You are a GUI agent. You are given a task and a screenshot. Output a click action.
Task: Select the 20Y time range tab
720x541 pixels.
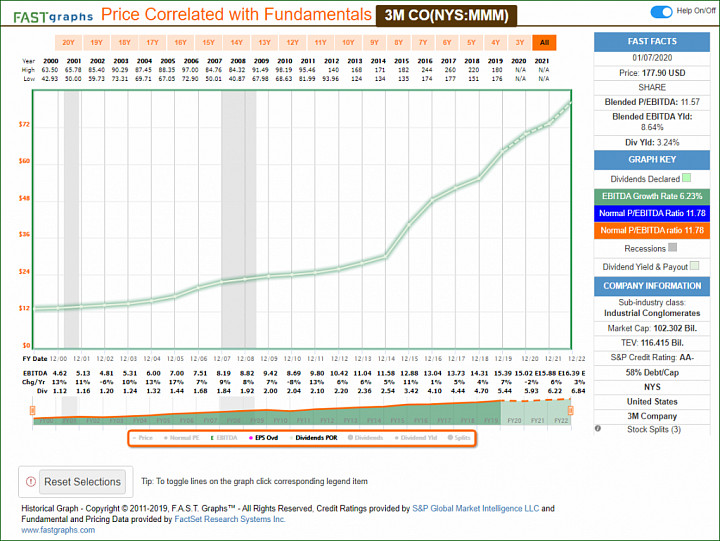point(68,43)
